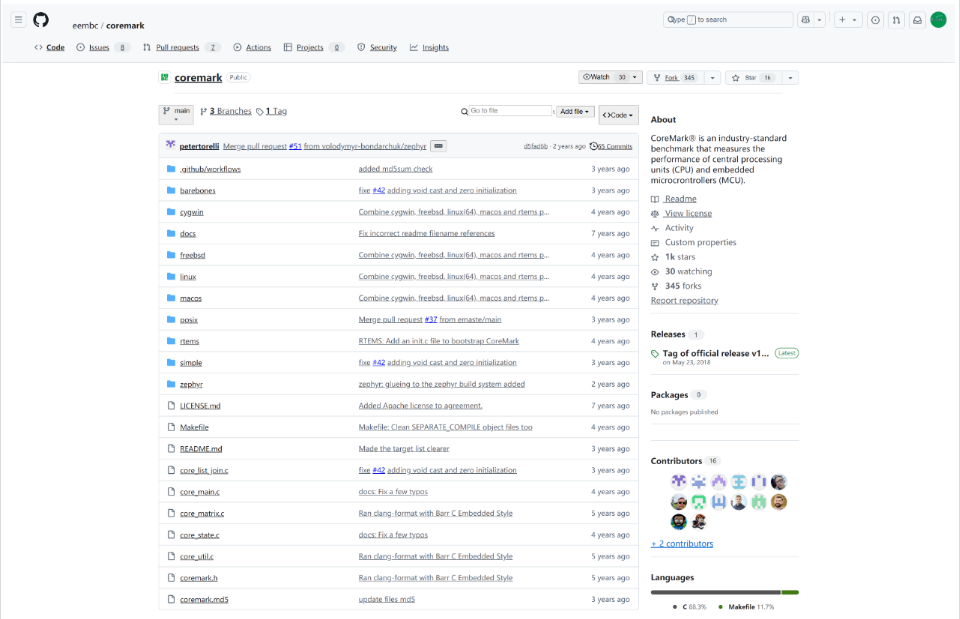Expand the green Code dropdown button

(618, 115)
